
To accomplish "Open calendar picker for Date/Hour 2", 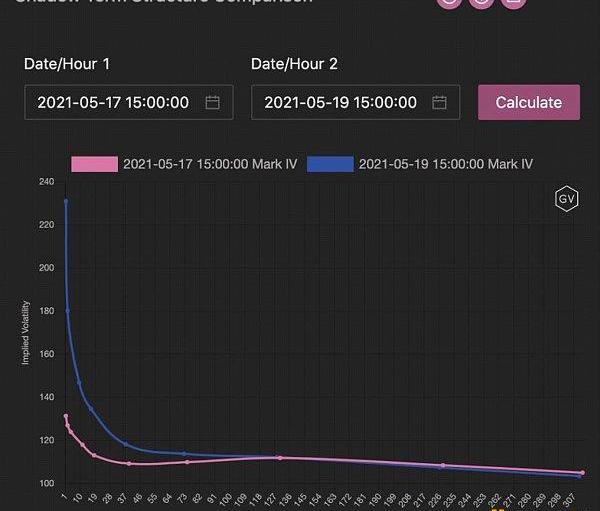I will click(x=439, y=102).
